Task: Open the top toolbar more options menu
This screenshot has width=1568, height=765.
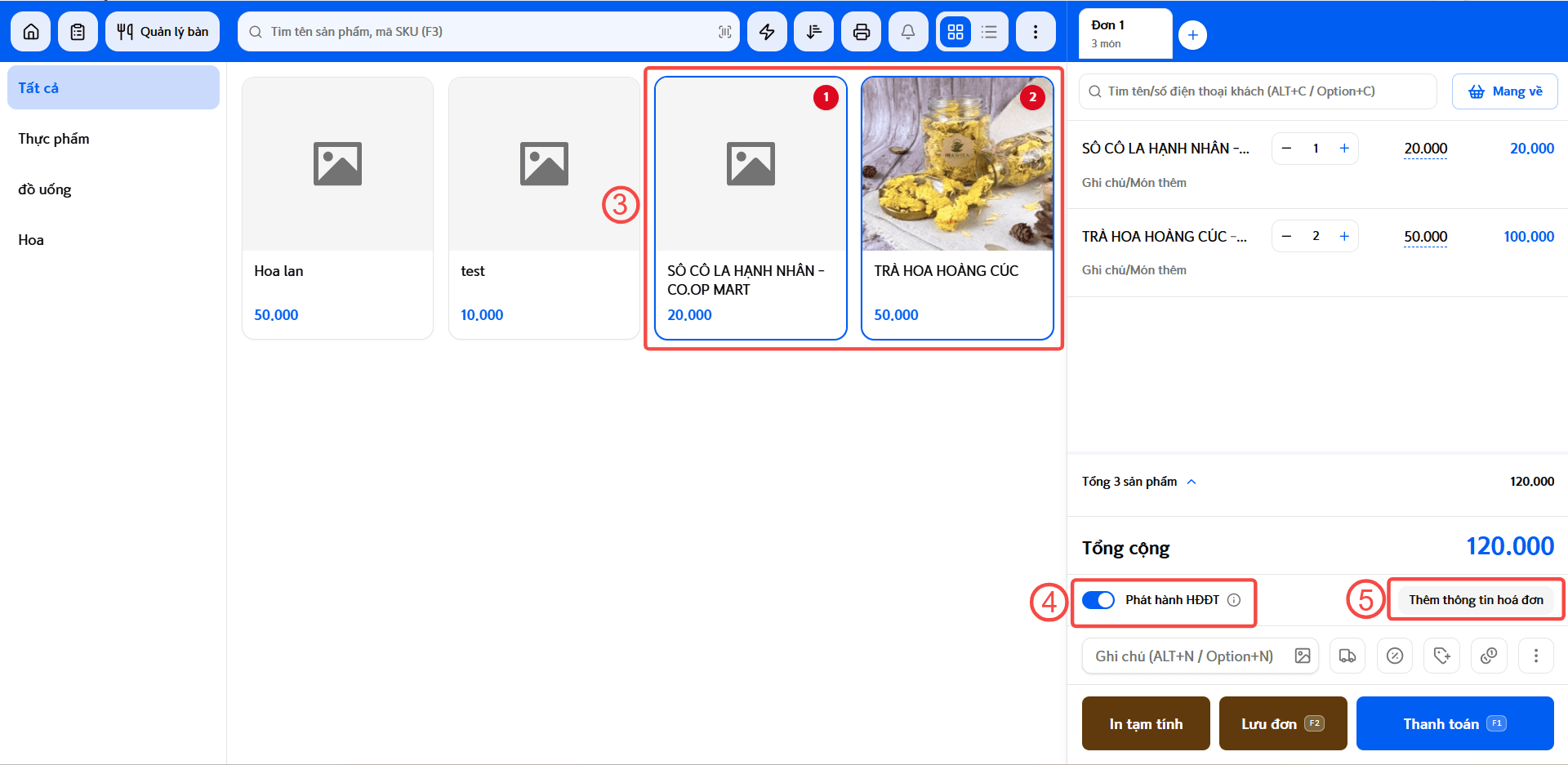Action: tap(1036, 32)
